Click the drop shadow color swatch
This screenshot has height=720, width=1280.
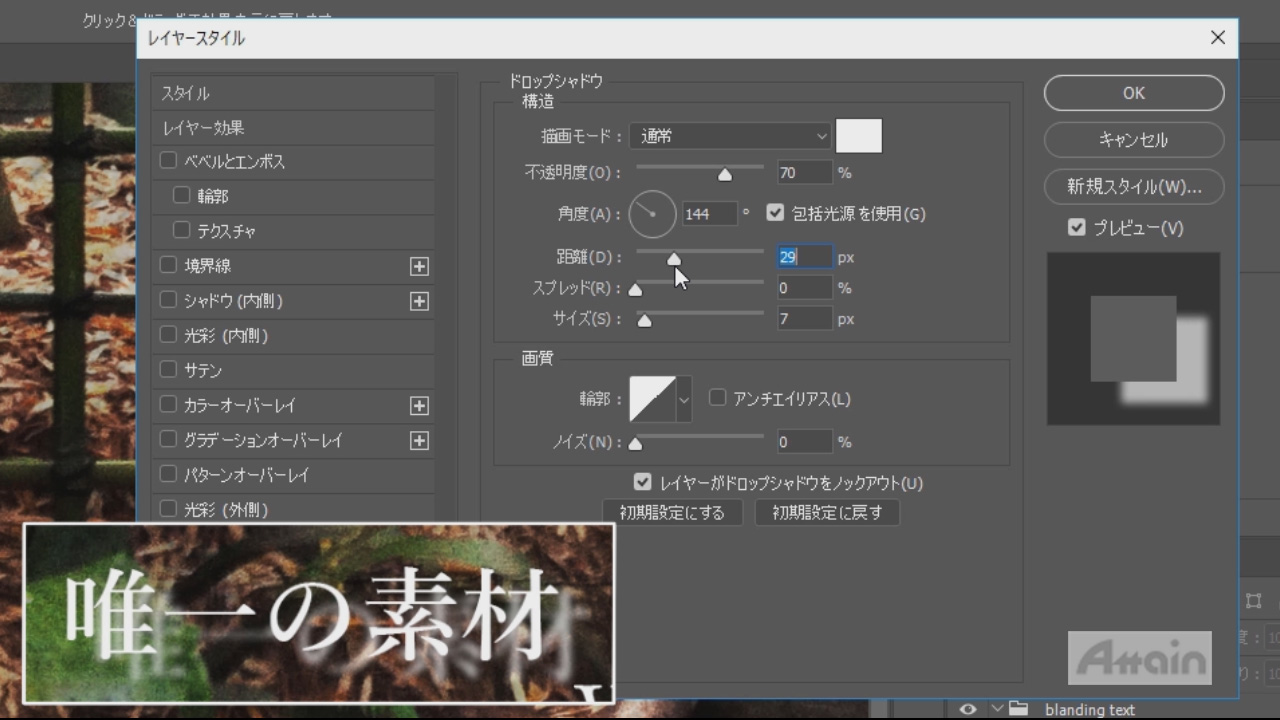click(858, 136)
